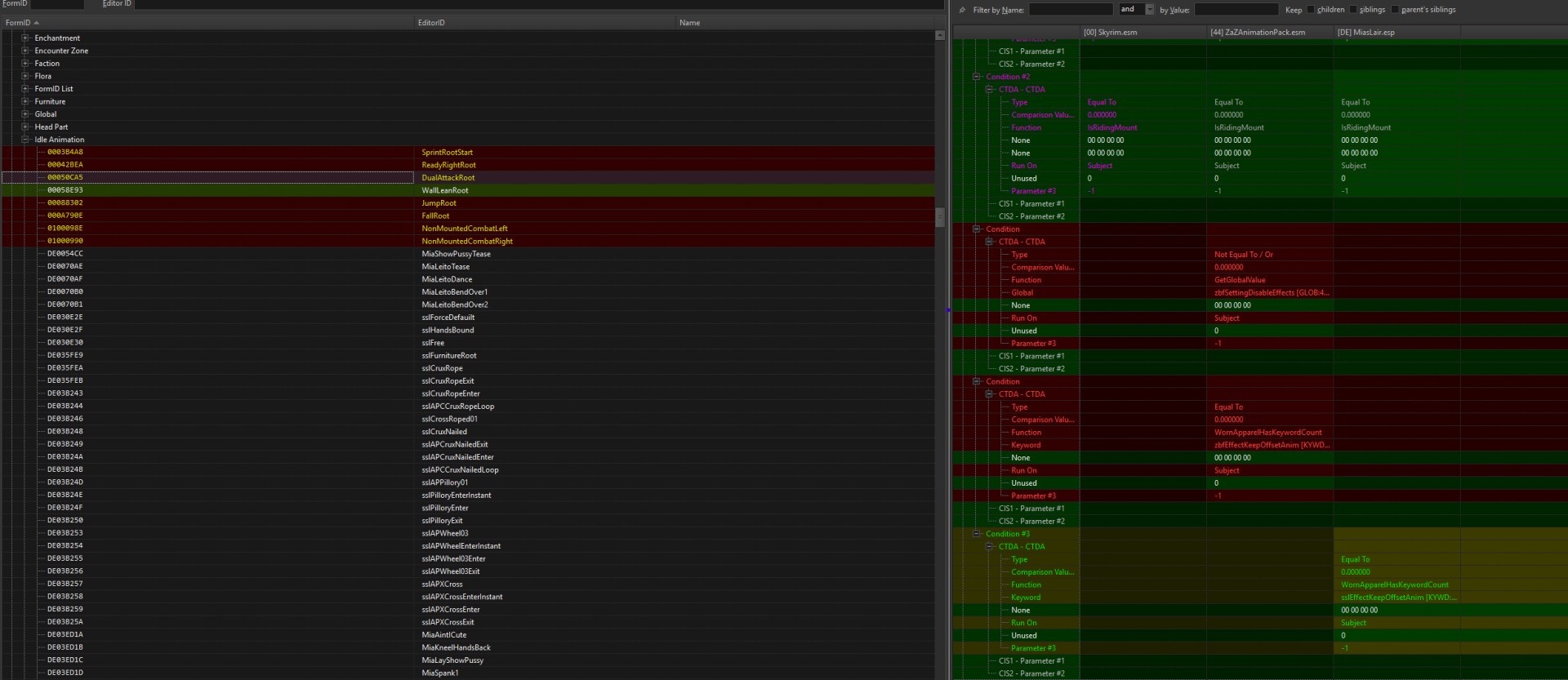Enable the Keep siblings checkbox
Screen dimensions: 1568x680
tap(1353, 10)
